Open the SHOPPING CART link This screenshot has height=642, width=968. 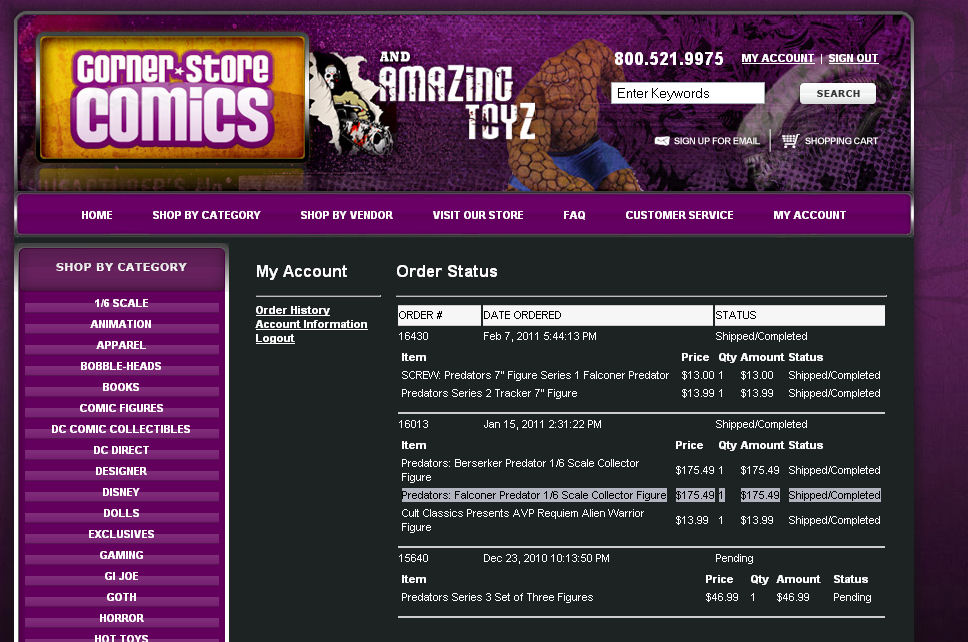(x=841, y=141)
